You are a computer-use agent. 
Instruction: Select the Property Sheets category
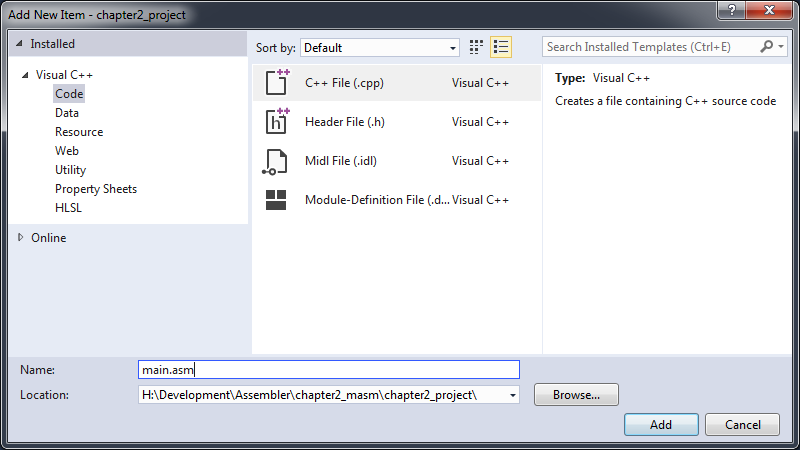coord(96,189)
